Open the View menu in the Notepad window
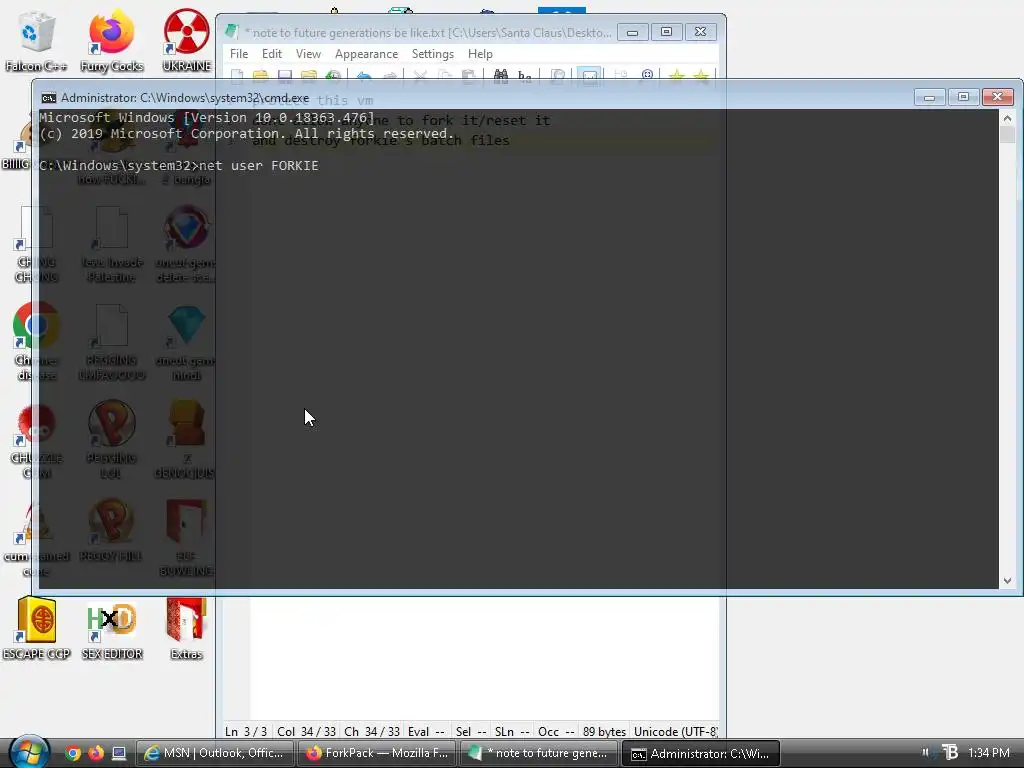1024x768 pixels. (308, 54)
